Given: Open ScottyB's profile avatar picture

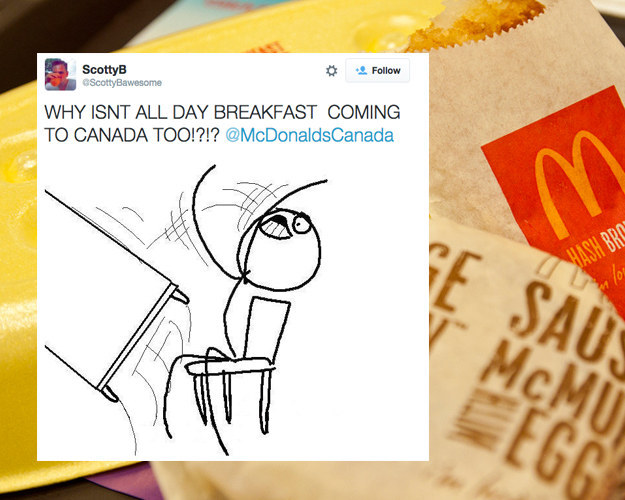Looking at the screenshot, I should [60, 74].
